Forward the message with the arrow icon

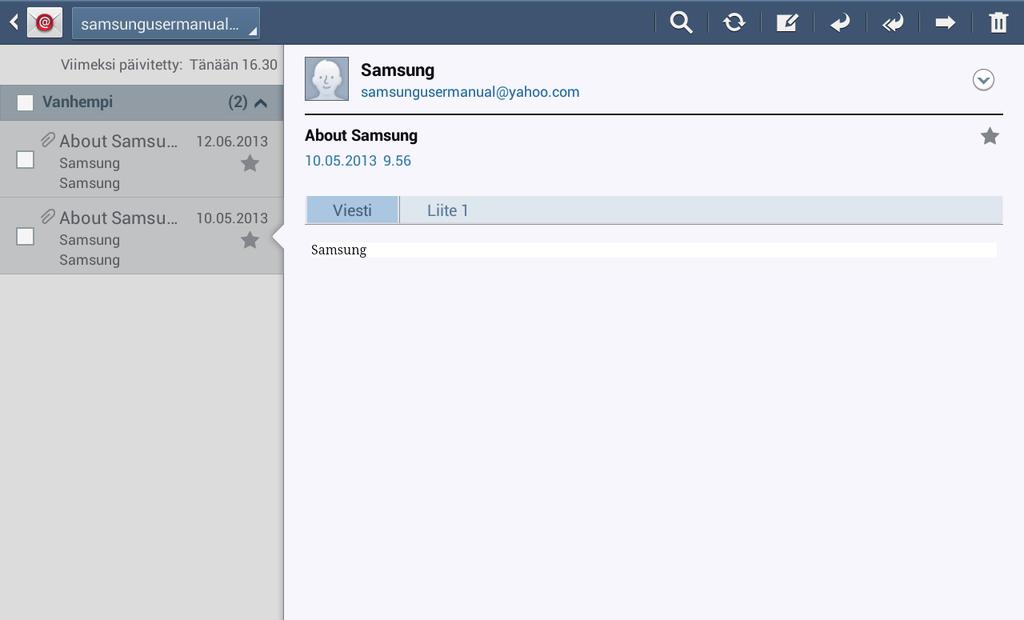(x=945, y=23)
